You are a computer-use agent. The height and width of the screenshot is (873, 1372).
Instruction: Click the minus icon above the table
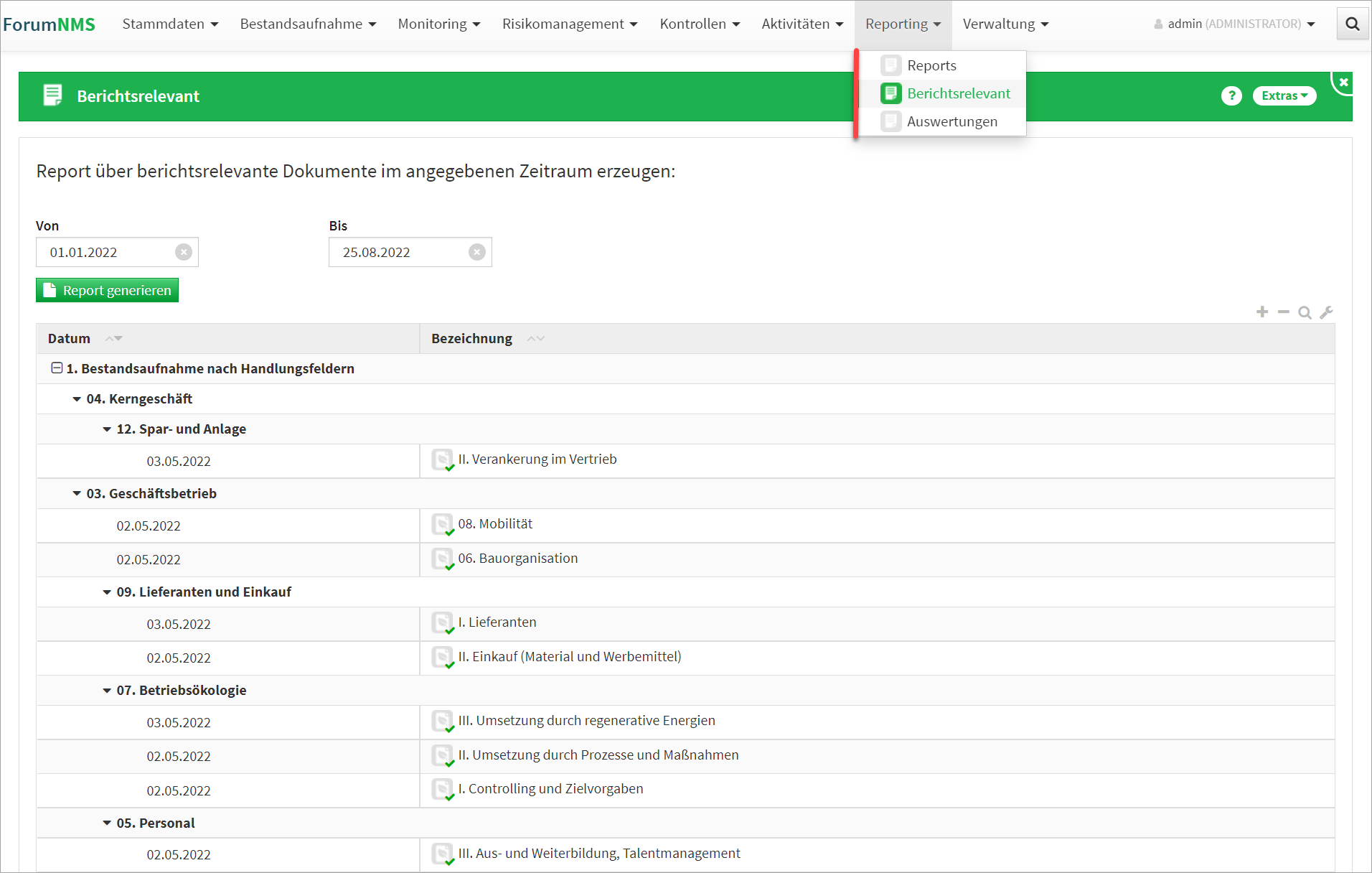(1284, 312)
